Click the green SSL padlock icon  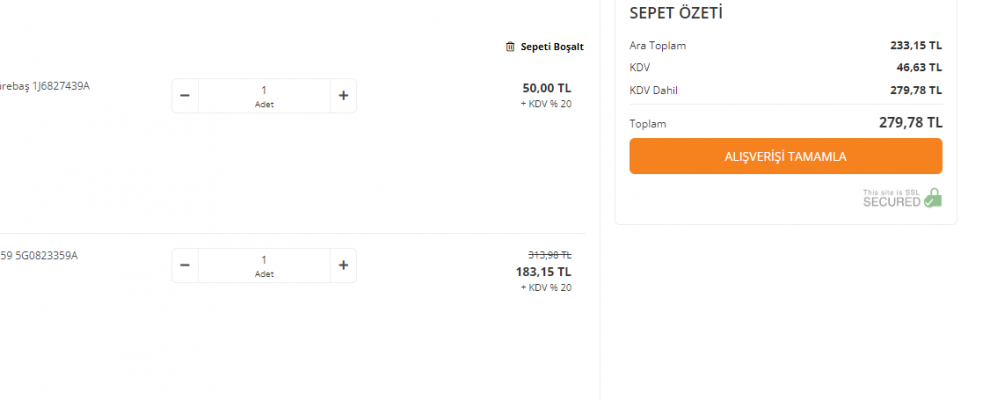[932, 198]
